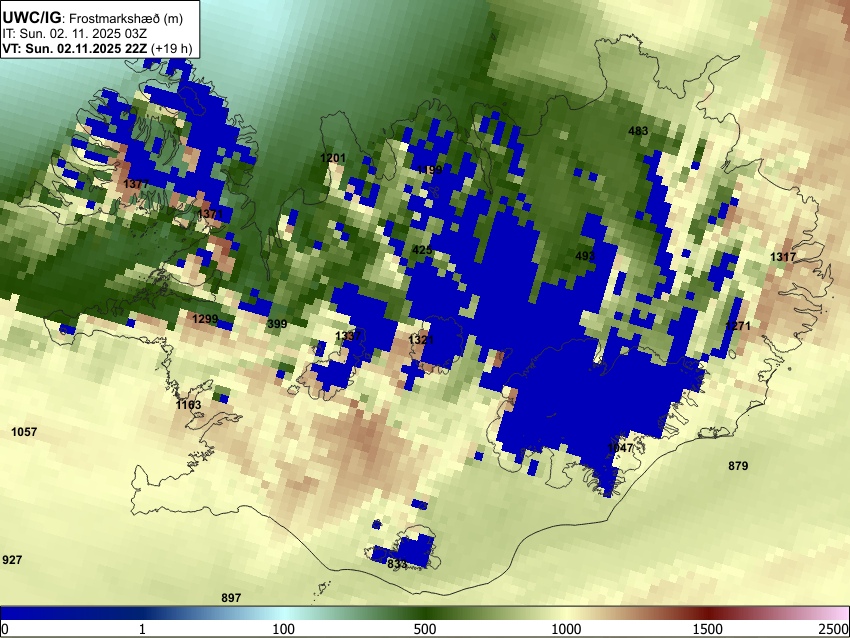Click the 'IT: Sun. 02. 11. 2025 03Z' line
The width and height of the screenshot is (850, 638).
(75, 34)
